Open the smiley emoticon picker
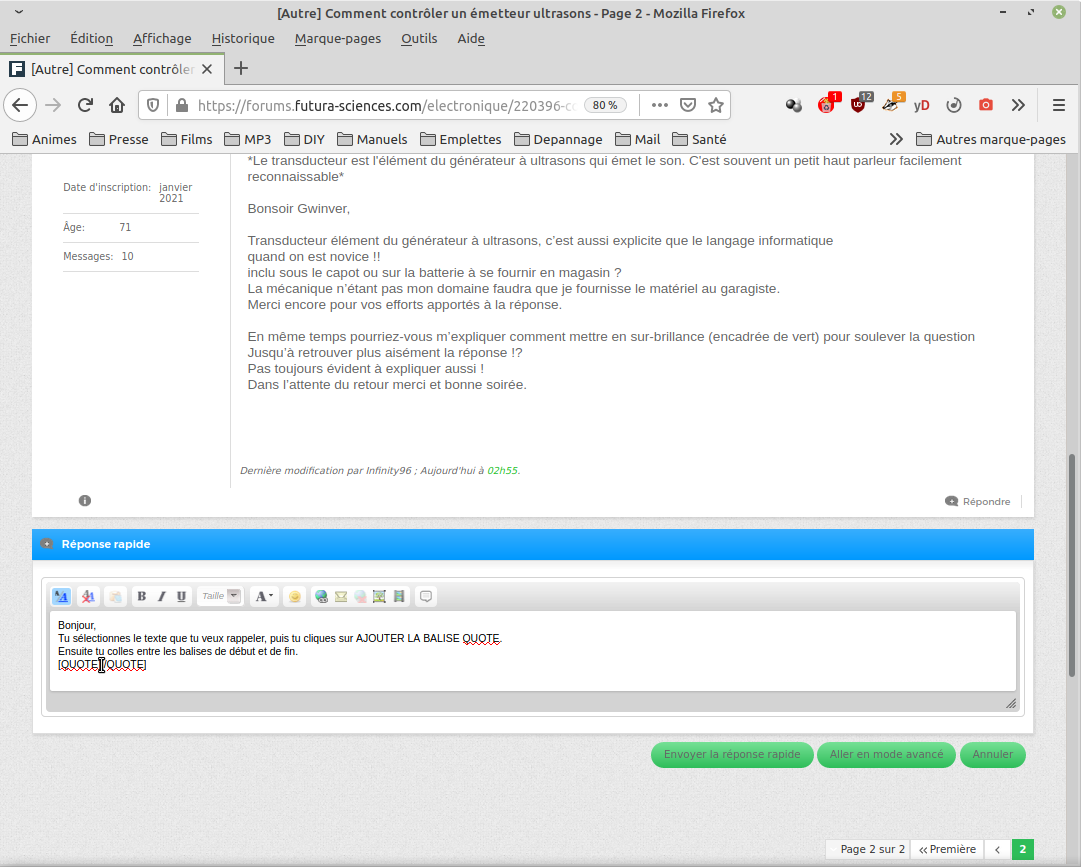This screenshot has height=867, width=1081. pyautogui.click(x=294, y=596)
